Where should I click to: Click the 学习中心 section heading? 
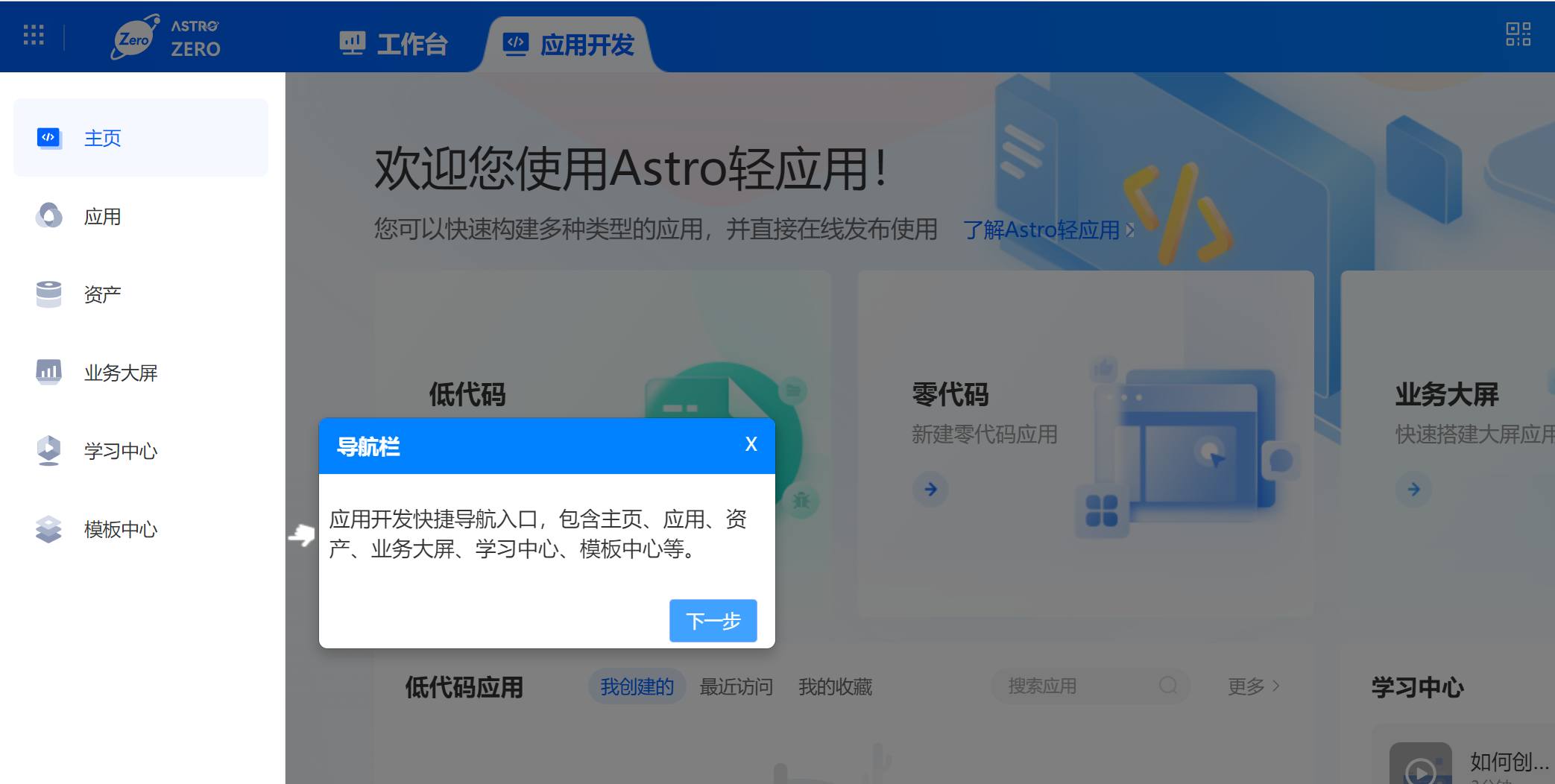1418,687
